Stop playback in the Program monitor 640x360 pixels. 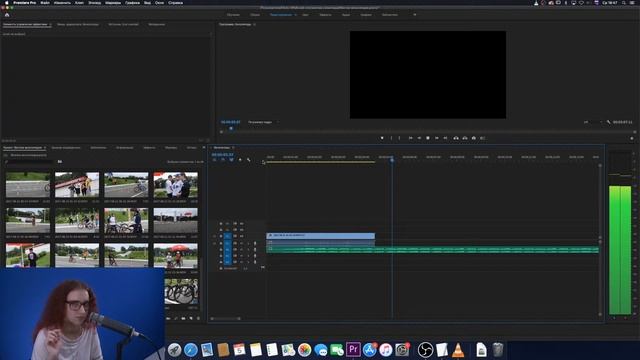(428, 138)
